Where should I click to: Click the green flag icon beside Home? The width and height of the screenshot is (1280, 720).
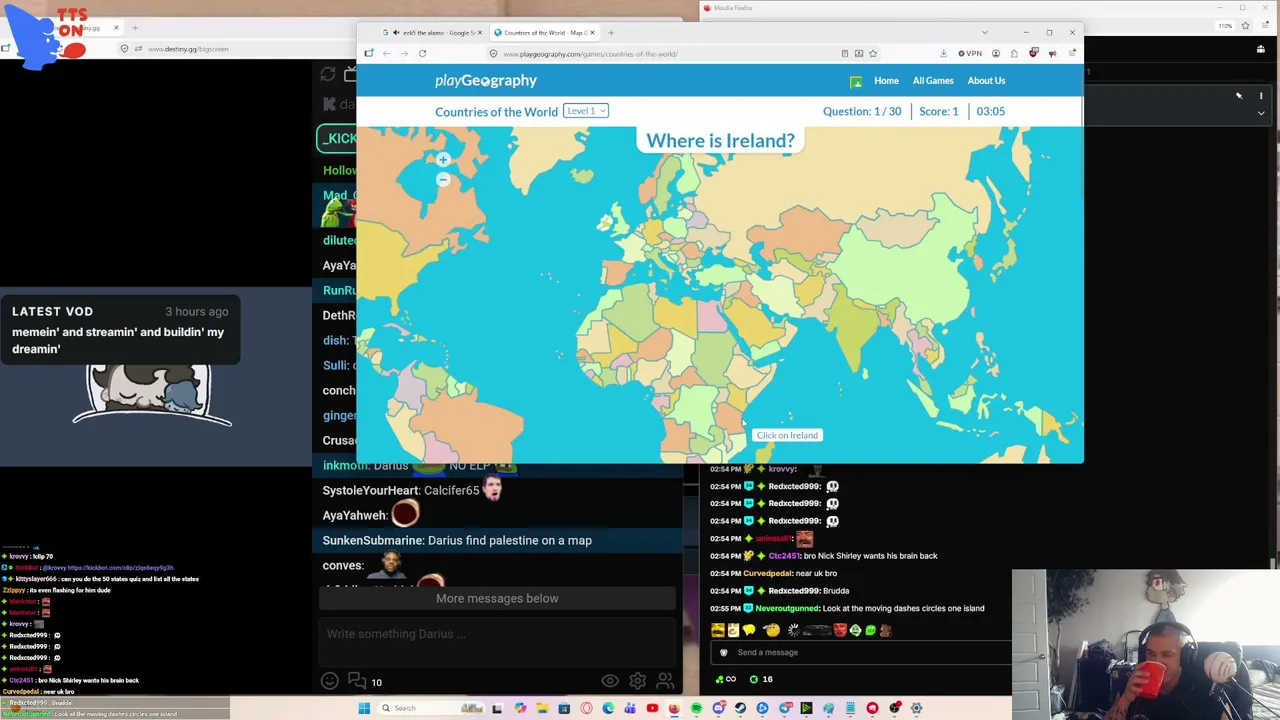pyautogui.click(x=856, y=82)
